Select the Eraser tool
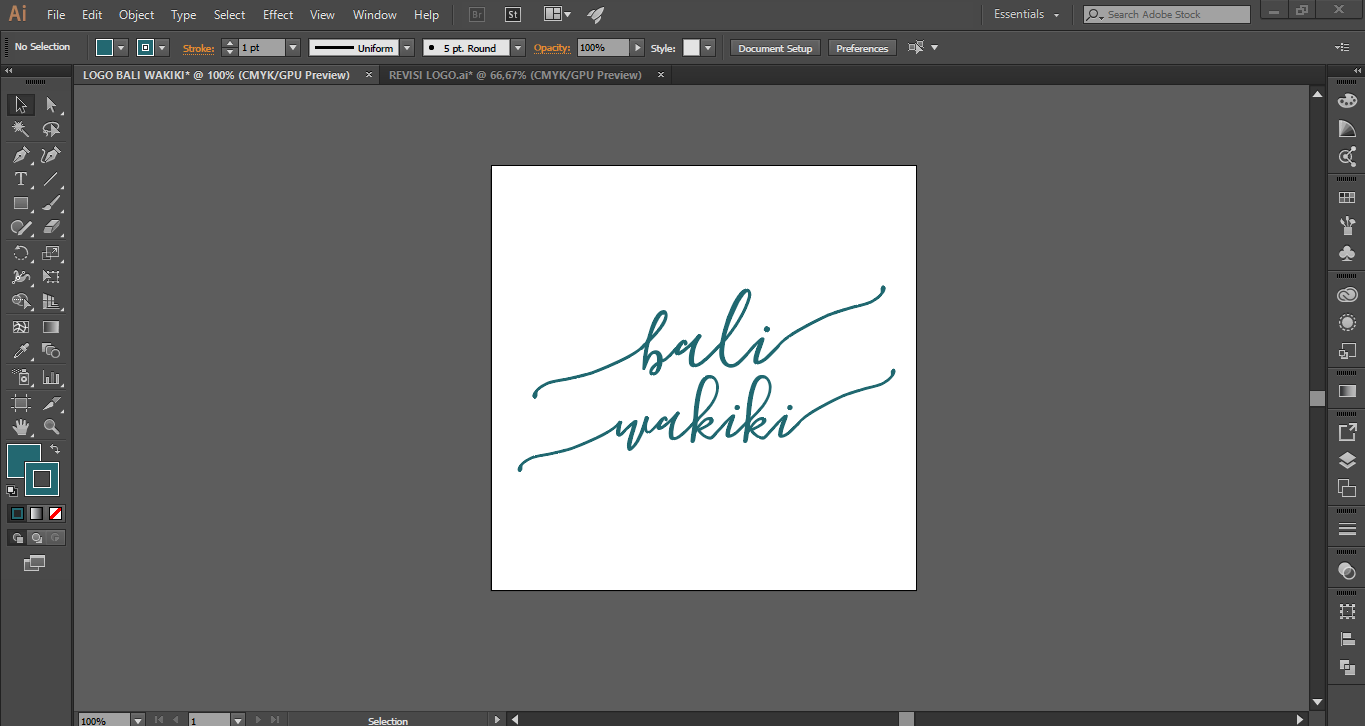This screenshot has height=726, width=1365. 52,228
